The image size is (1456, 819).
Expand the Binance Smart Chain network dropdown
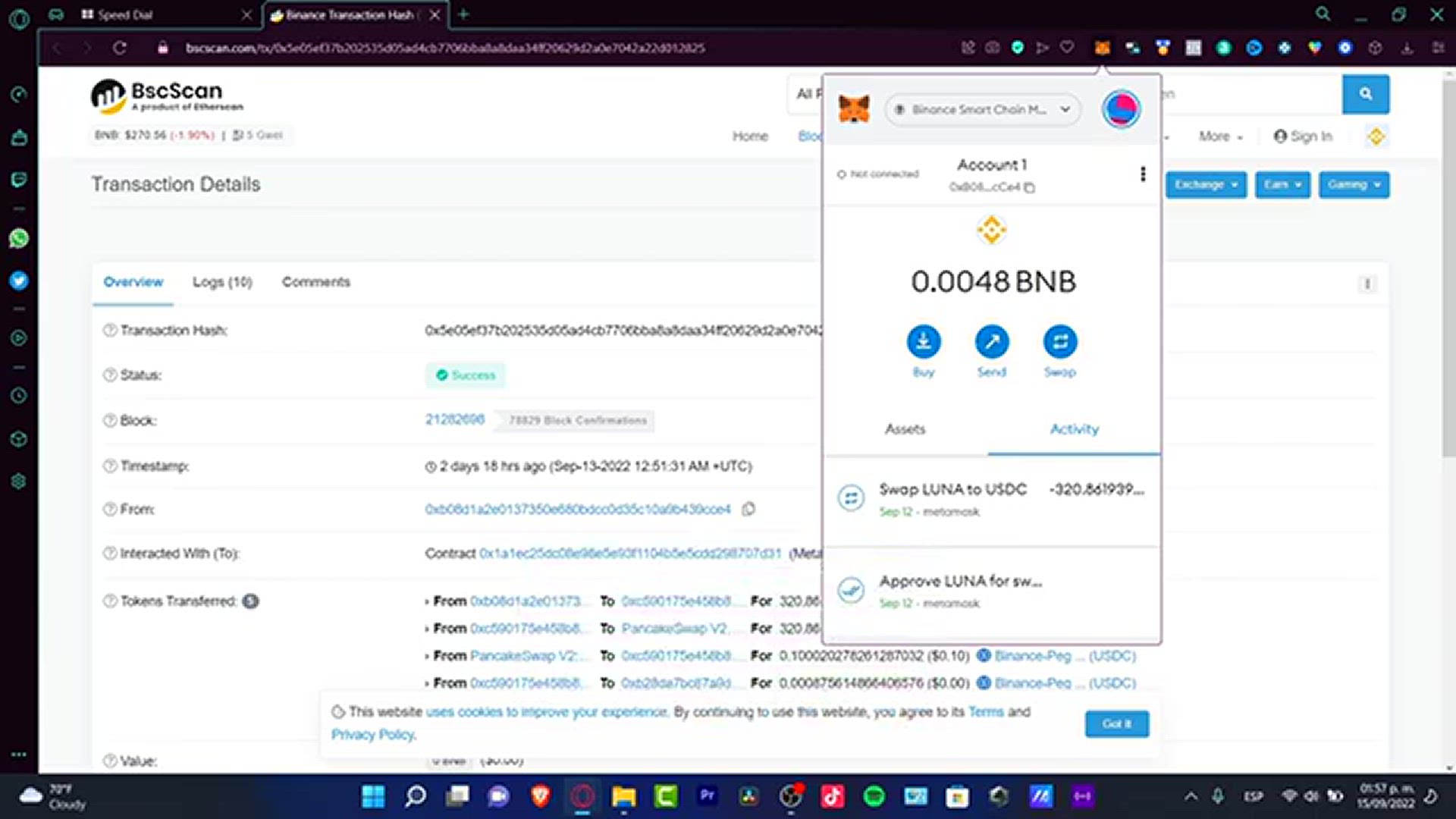click(x=982, y=110)
